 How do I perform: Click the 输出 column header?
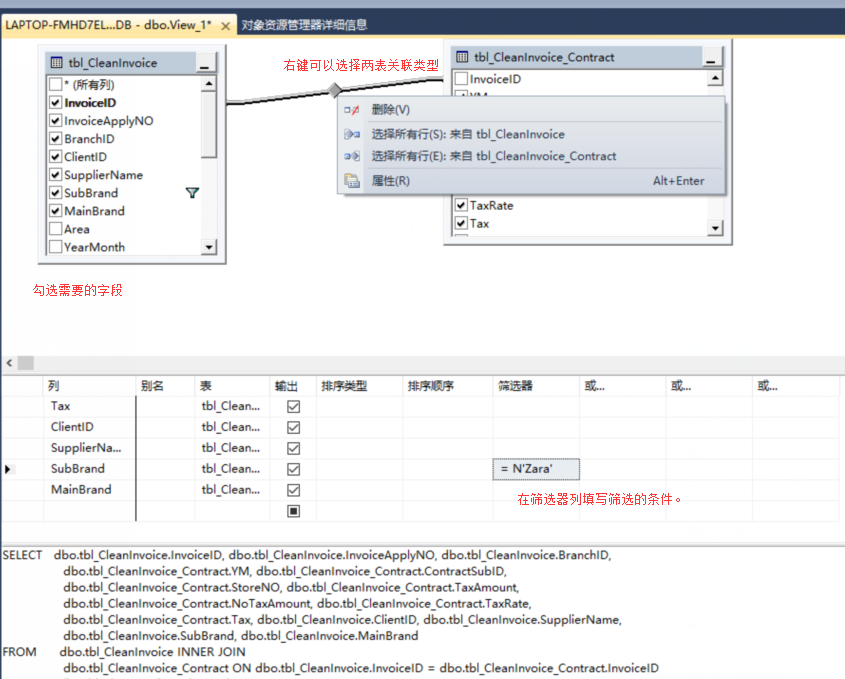[293, 386]
